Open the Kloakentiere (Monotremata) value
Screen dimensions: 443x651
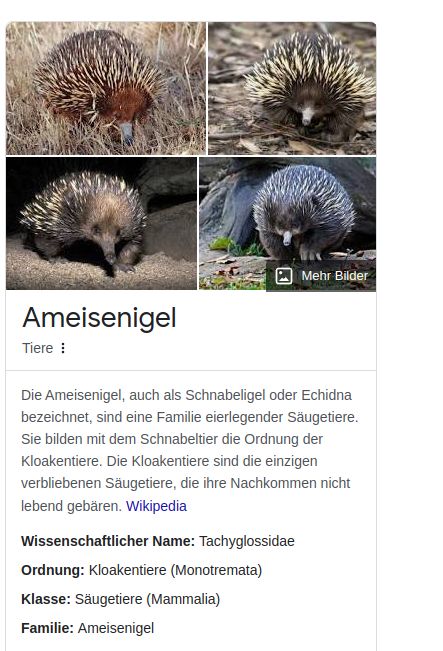[175, 570]
